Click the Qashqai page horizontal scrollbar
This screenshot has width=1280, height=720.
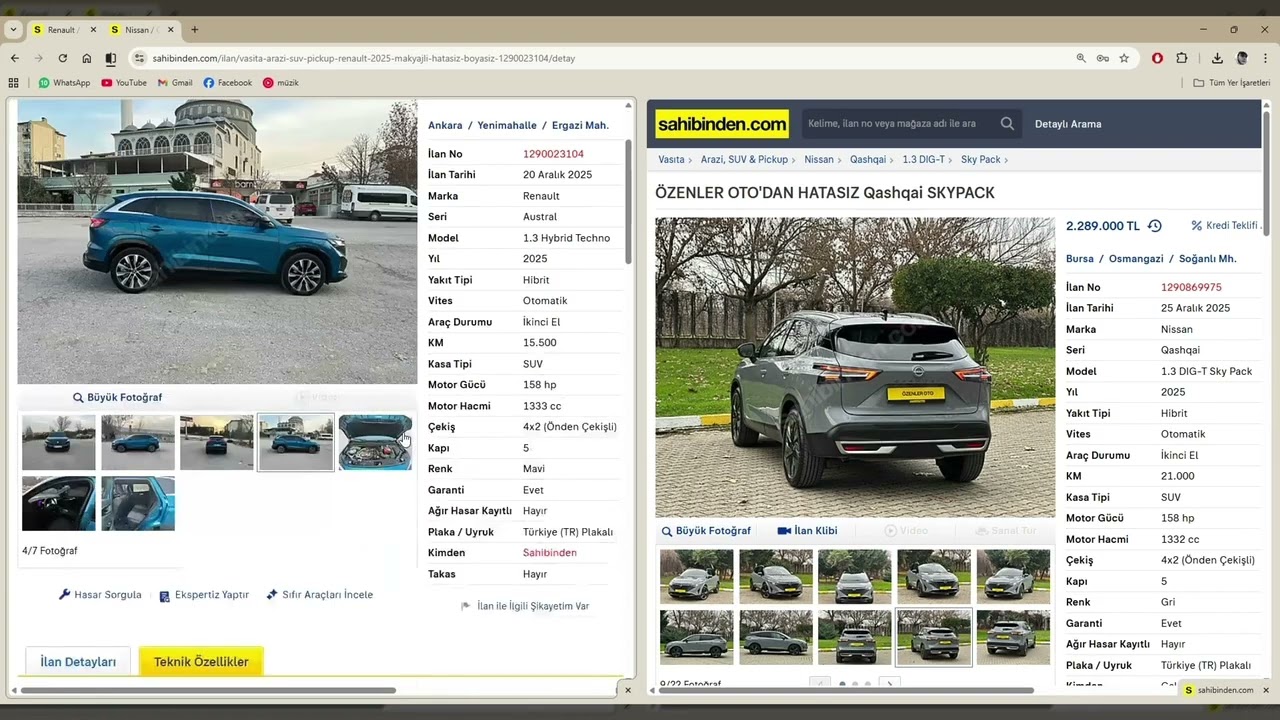(847, 690)
